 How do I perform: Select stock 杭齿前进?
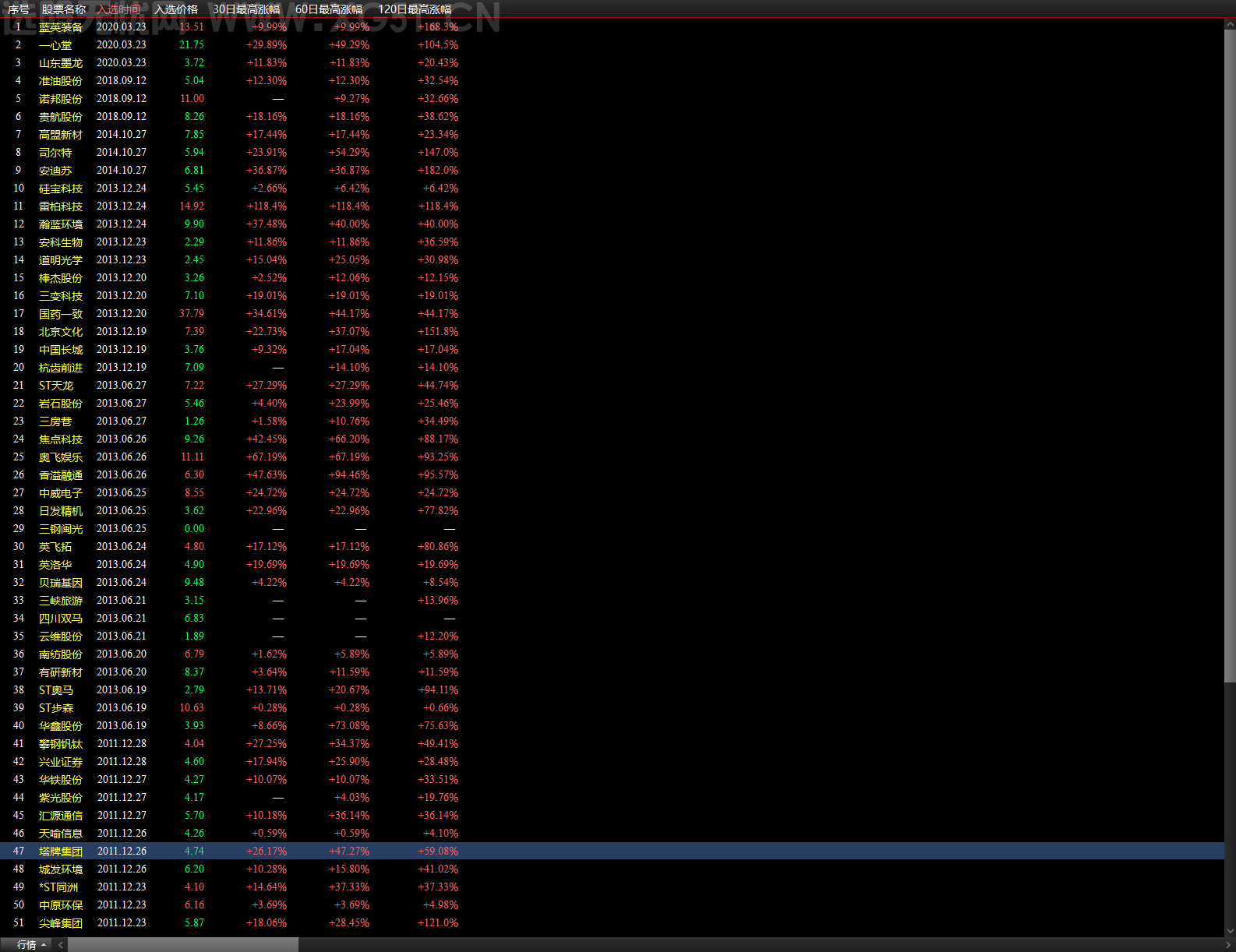tap(61, 368)
